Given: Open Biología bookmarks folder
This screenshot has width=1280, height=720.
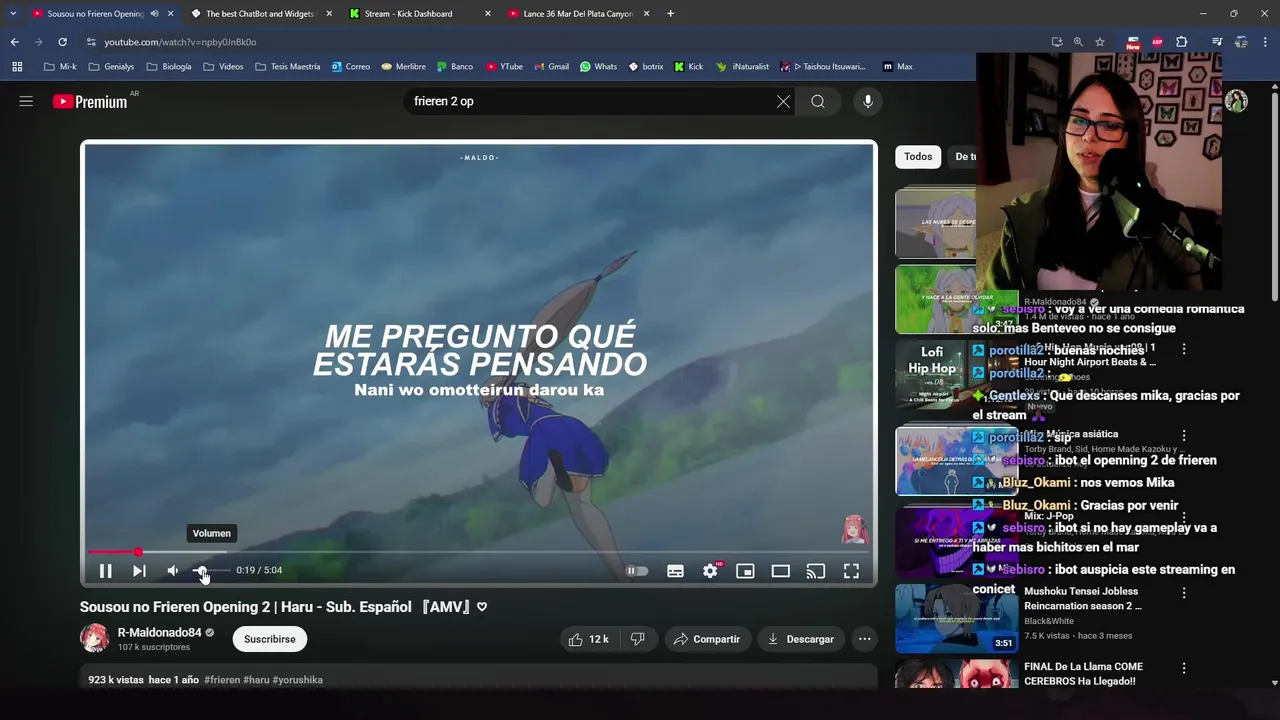Looking at the screenshot, I should 169,67.
